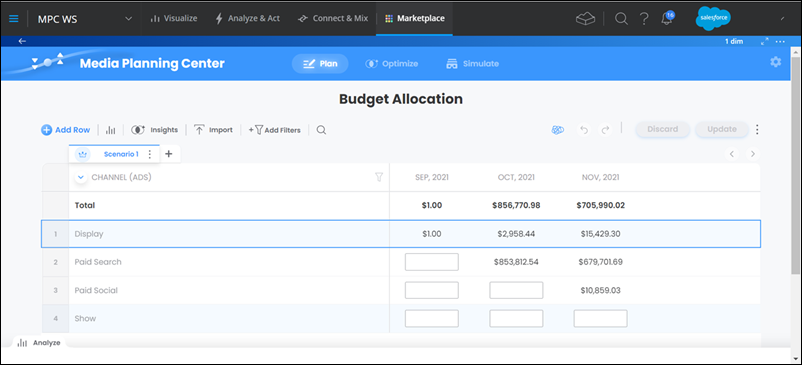Click the table search magnifier icon
This screenshot has height=365, width=802.
click(321, 130)
